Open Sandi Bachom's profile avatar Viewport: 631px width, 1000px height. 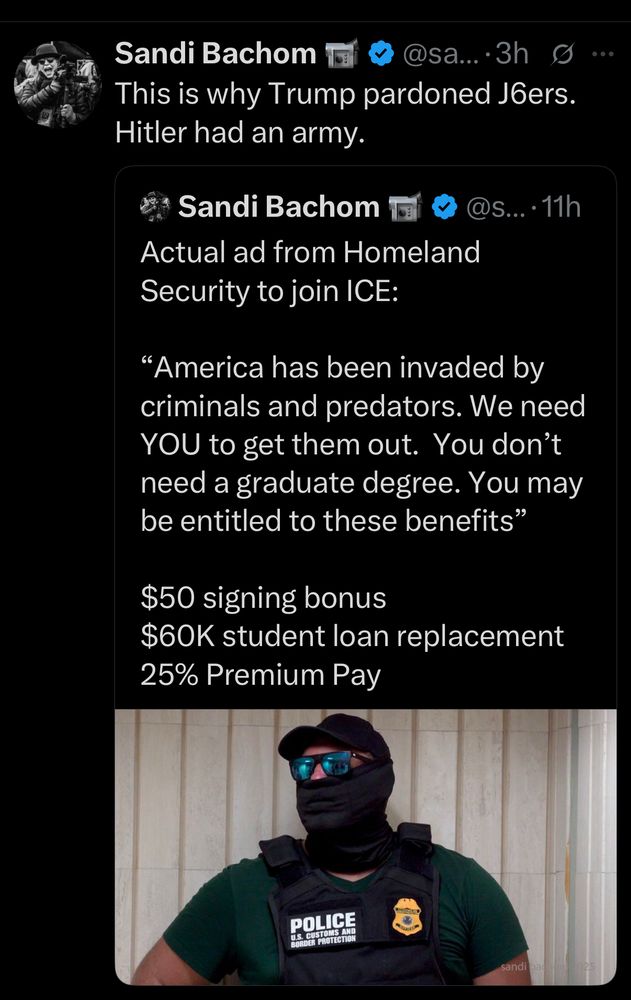pos(57,83)
